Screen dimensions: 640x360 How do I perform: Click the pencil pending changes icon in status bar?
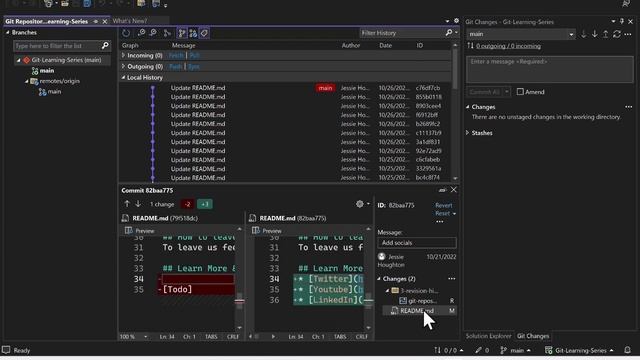click(478, 350)
